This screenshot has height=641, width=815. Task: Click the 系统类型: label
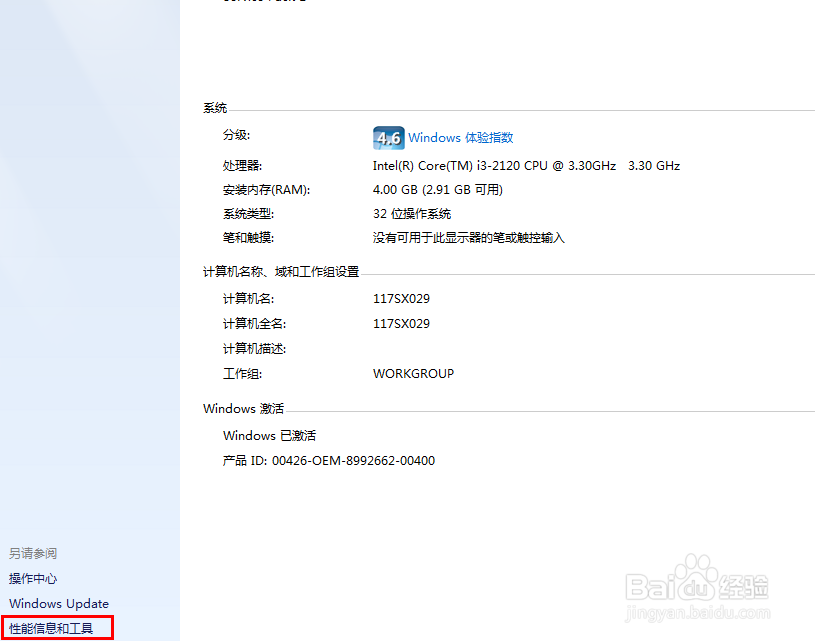point(248,214)
